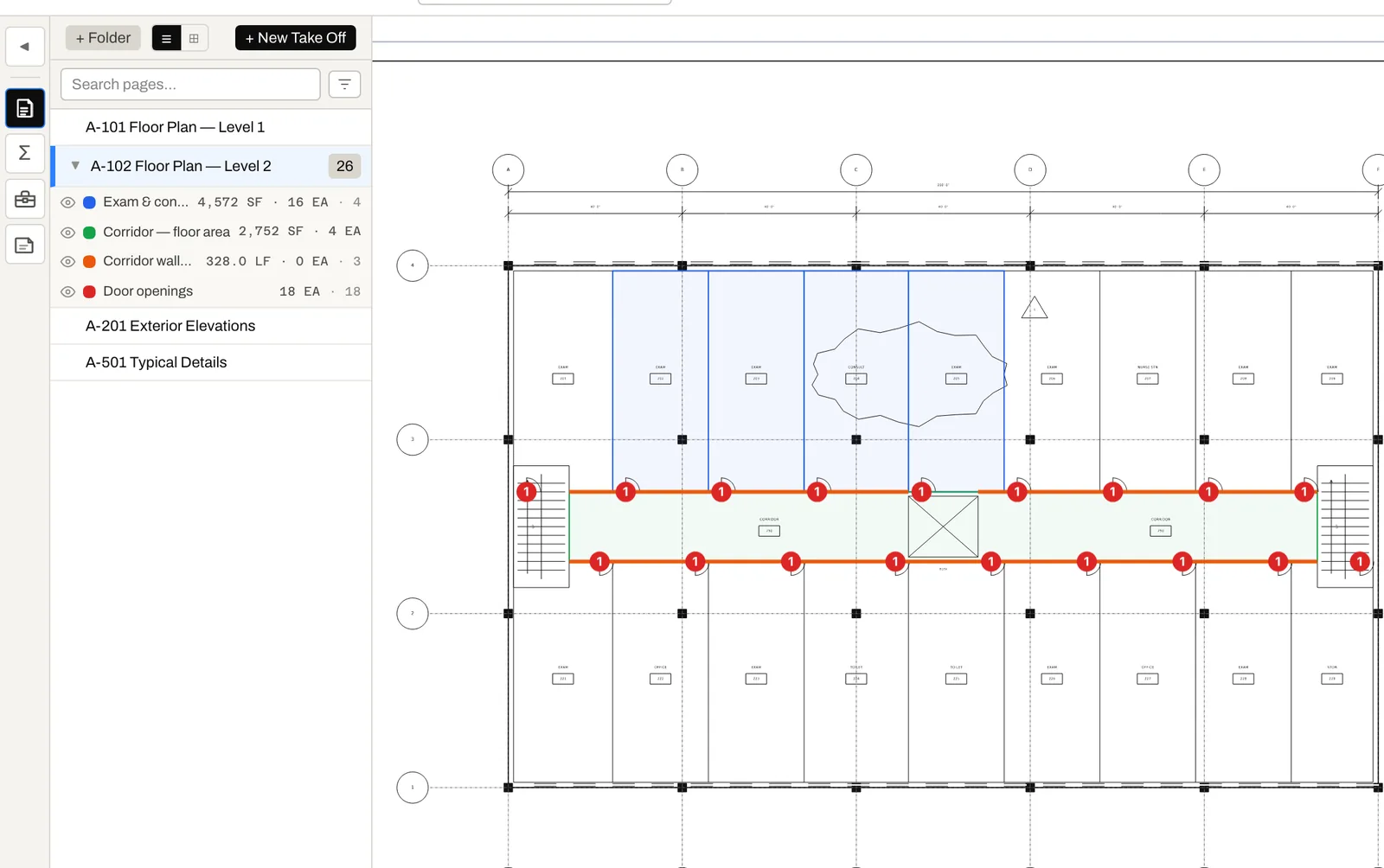Toggle visibility of Door openings takeoff
1384x868 pixels.
tap(67, 292)
